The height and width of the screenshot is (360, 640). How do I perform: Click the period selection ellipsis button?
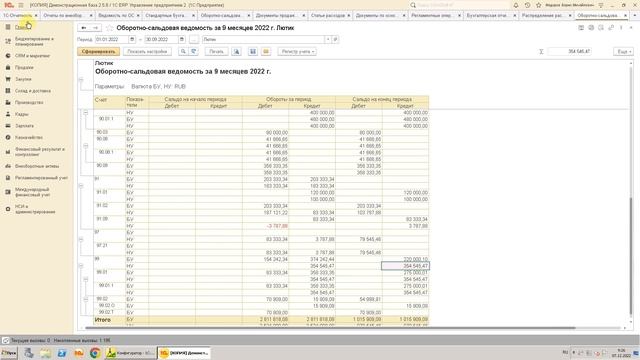point(194,40)
